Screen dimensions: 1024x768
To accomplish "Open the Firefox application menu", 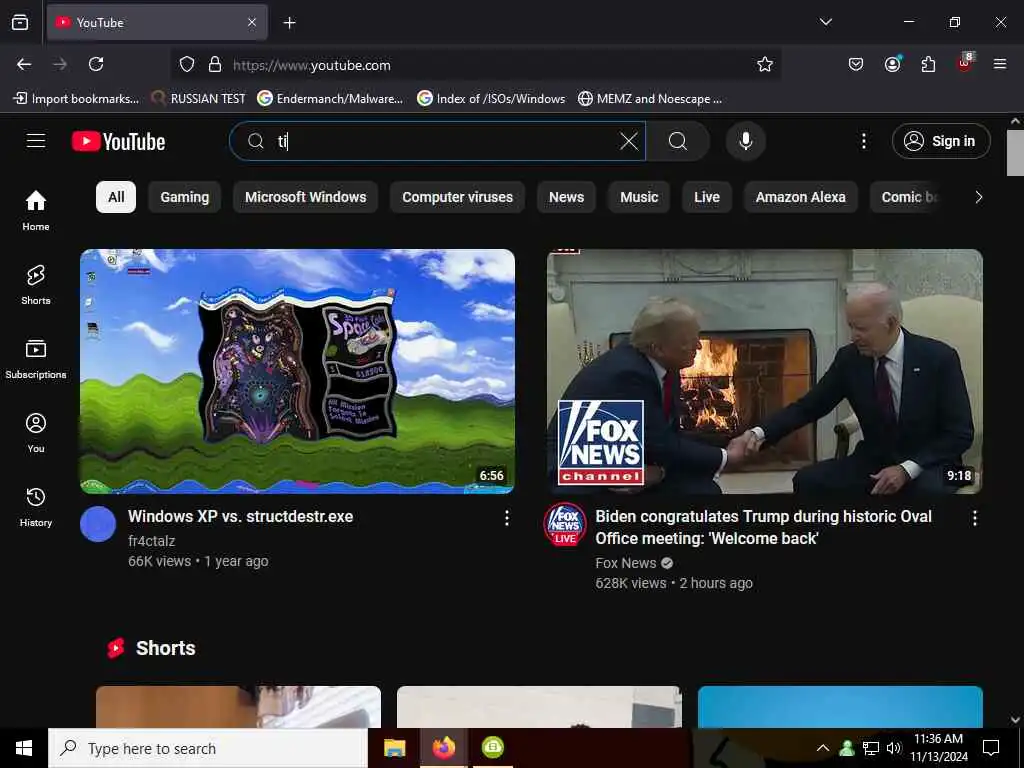I will point(1000,64).
